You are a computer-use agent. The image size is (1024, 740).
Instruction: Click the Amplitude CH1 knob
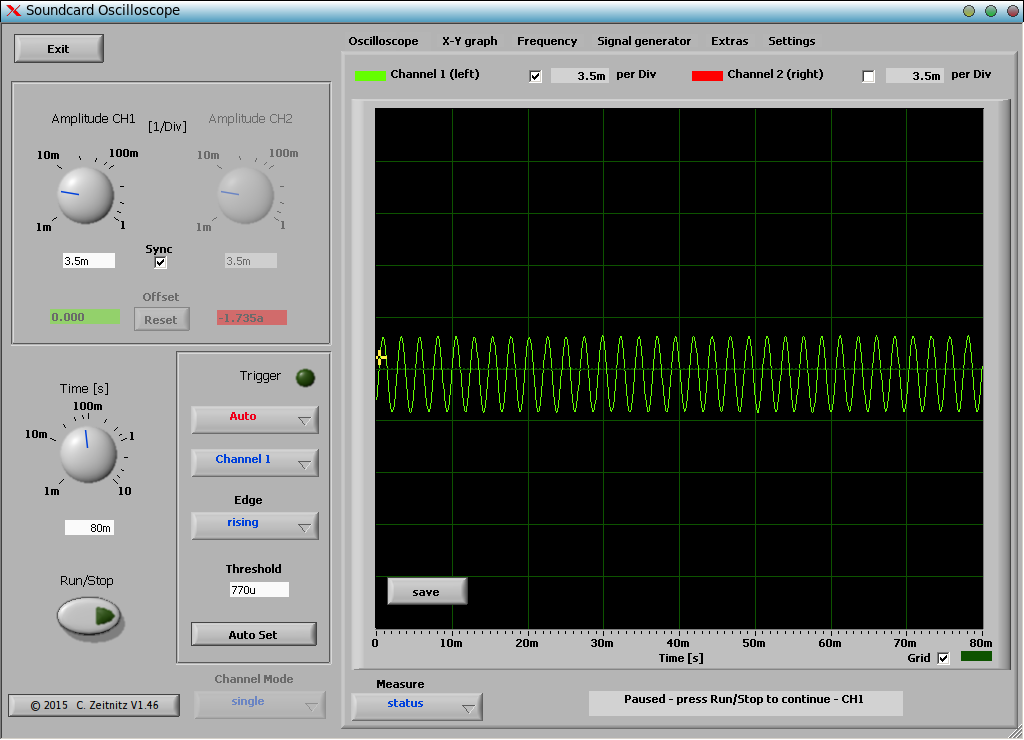click(x=85, y=195)
